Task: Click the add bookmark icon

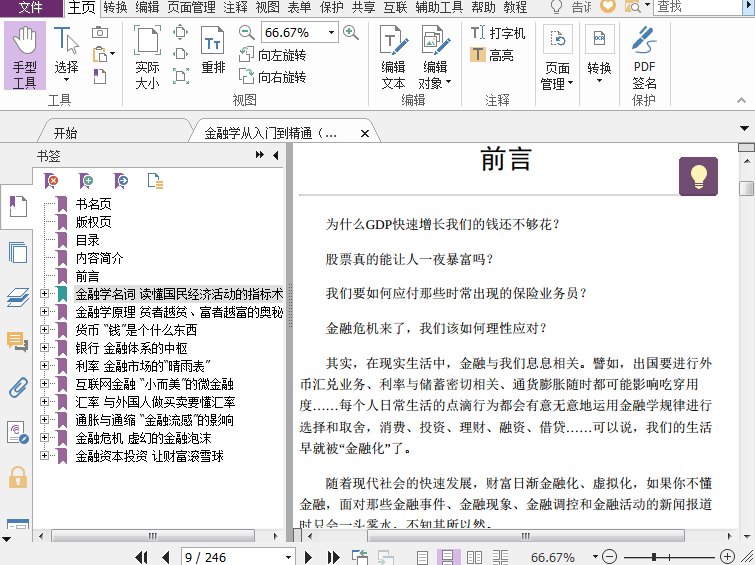Action: click(86, 181)
